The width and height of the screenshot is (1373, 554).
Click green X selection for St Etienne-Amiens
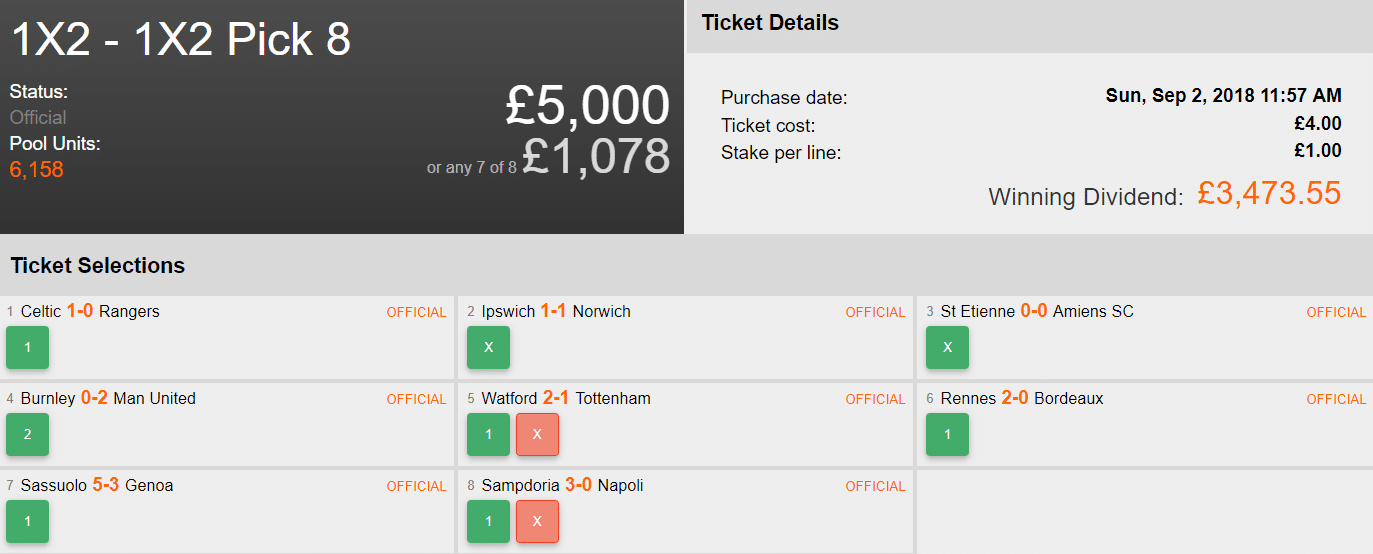click(947, 347)
